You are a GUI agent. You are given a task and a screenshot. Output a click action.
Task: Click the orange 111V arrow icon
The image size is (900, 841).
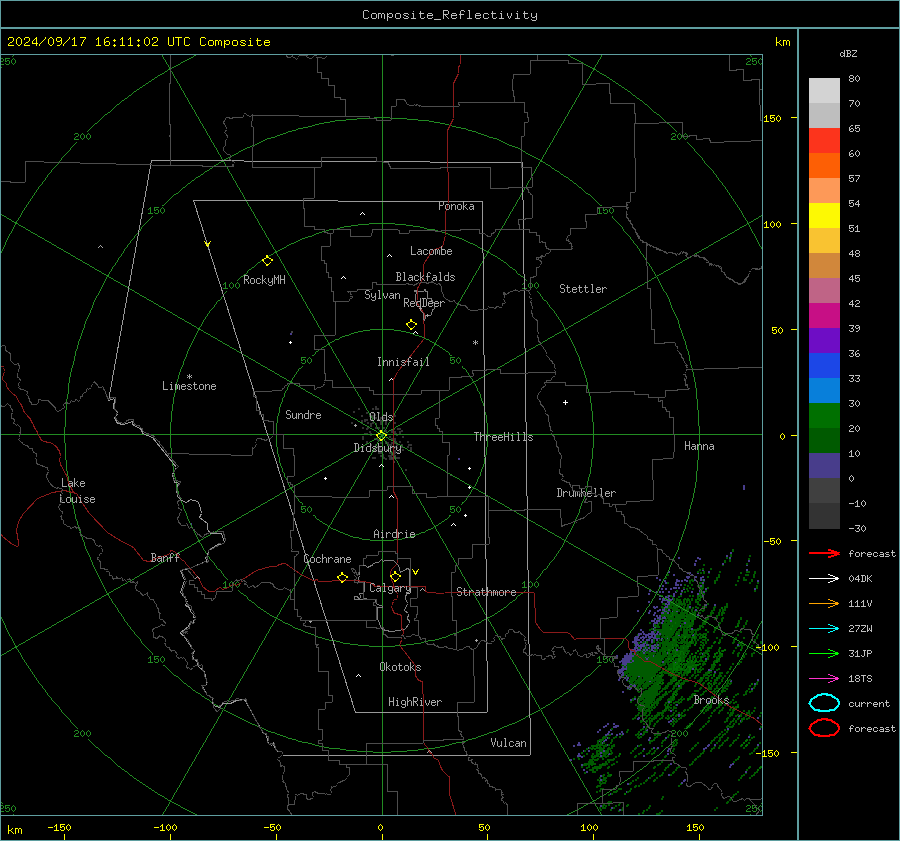[824, 603]
